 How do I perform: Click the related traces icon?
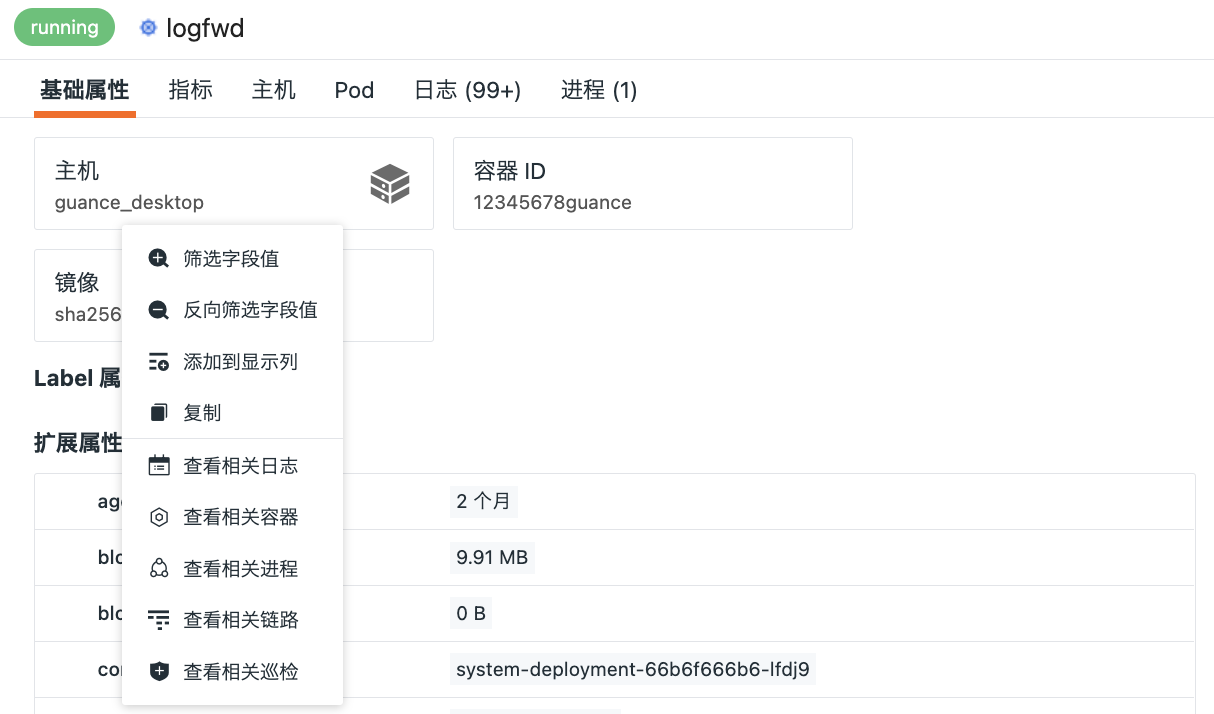coord(158,620)
